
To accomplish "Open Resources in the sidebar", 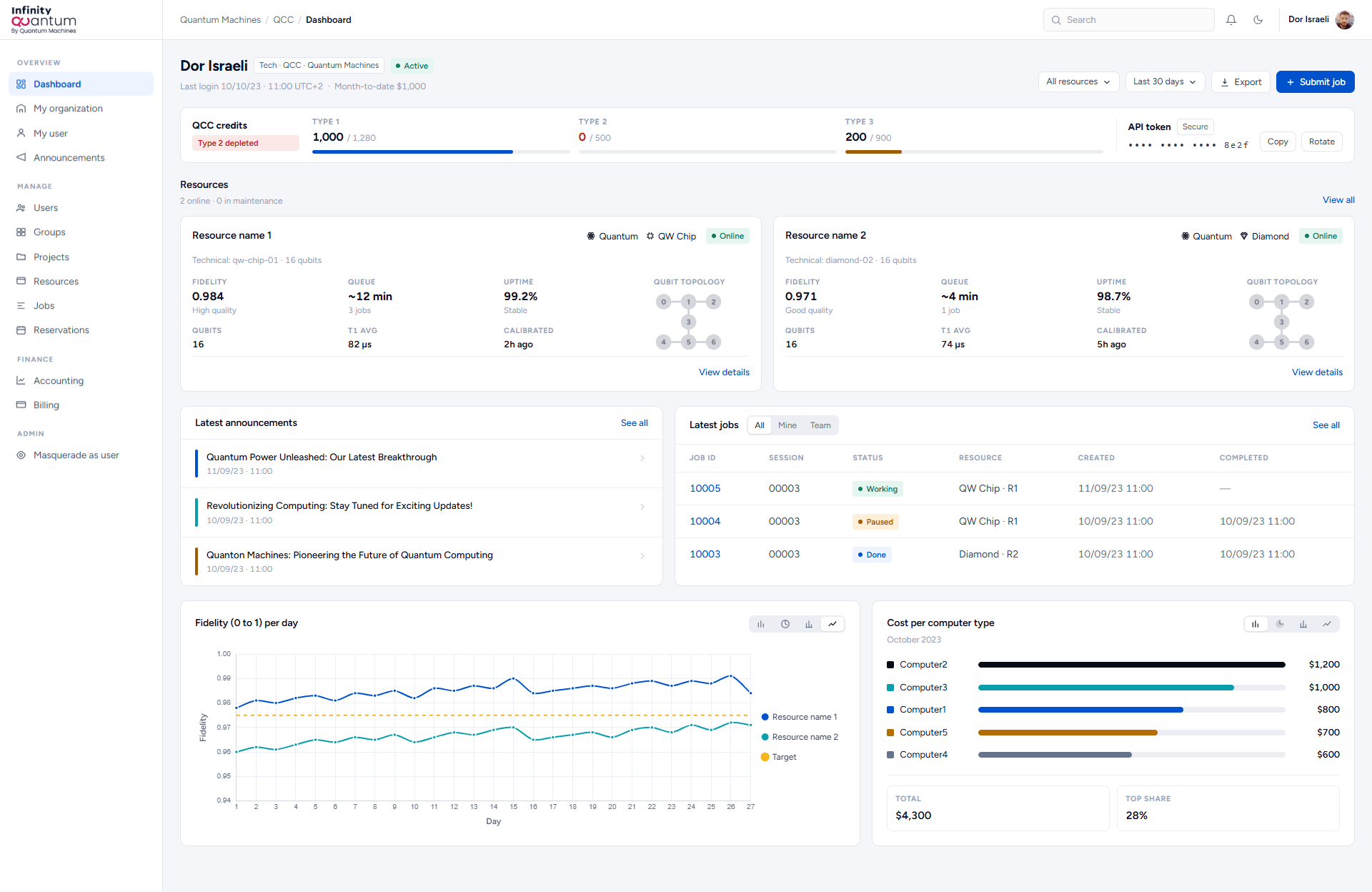I will click(x=81, y=282).
